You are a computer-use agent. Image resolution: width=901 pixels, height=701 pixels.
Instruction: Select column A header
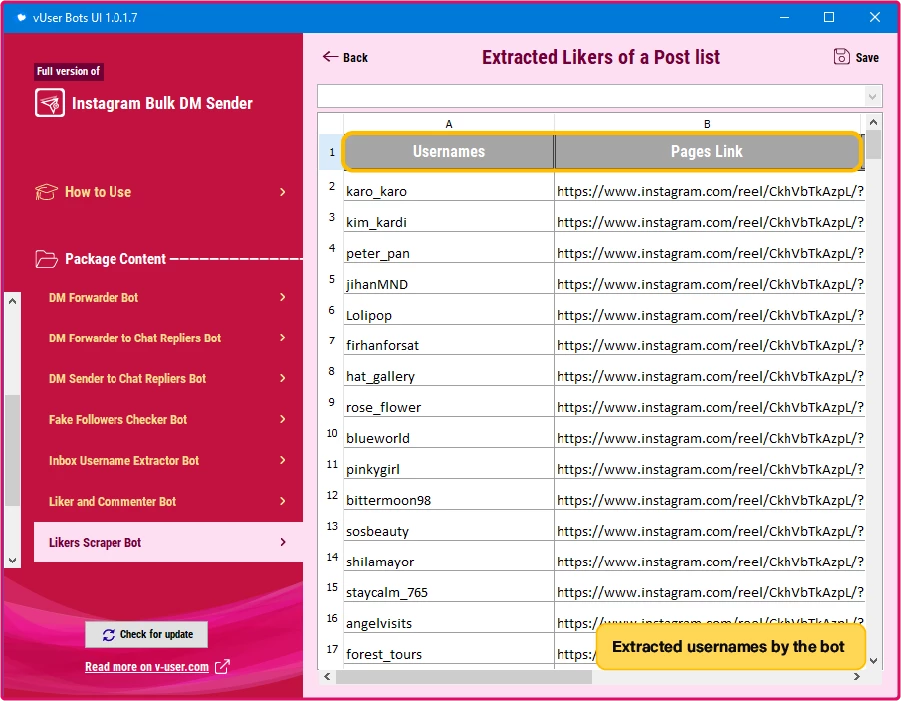click(449, 124)
